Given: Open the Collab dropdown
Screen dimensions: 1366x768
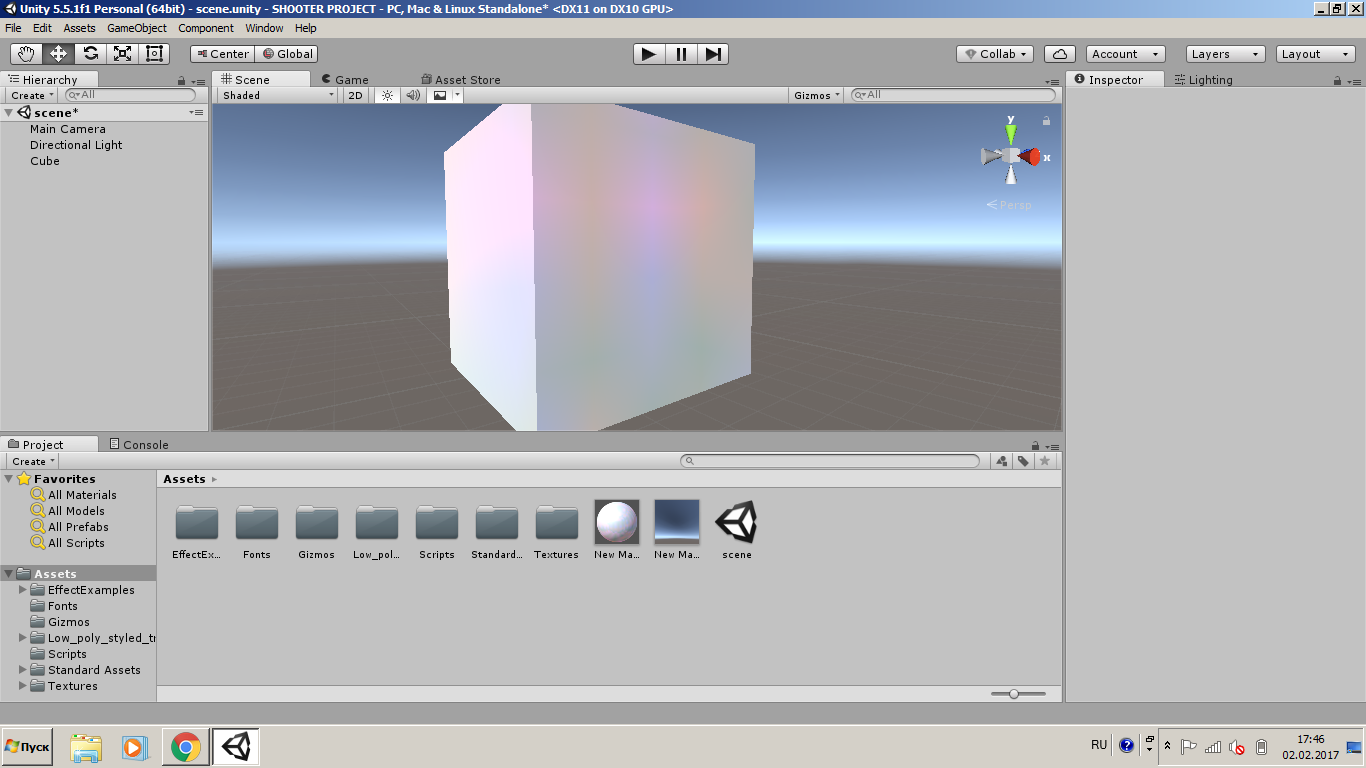Looking at the screenshot, I should pos(995,54).
